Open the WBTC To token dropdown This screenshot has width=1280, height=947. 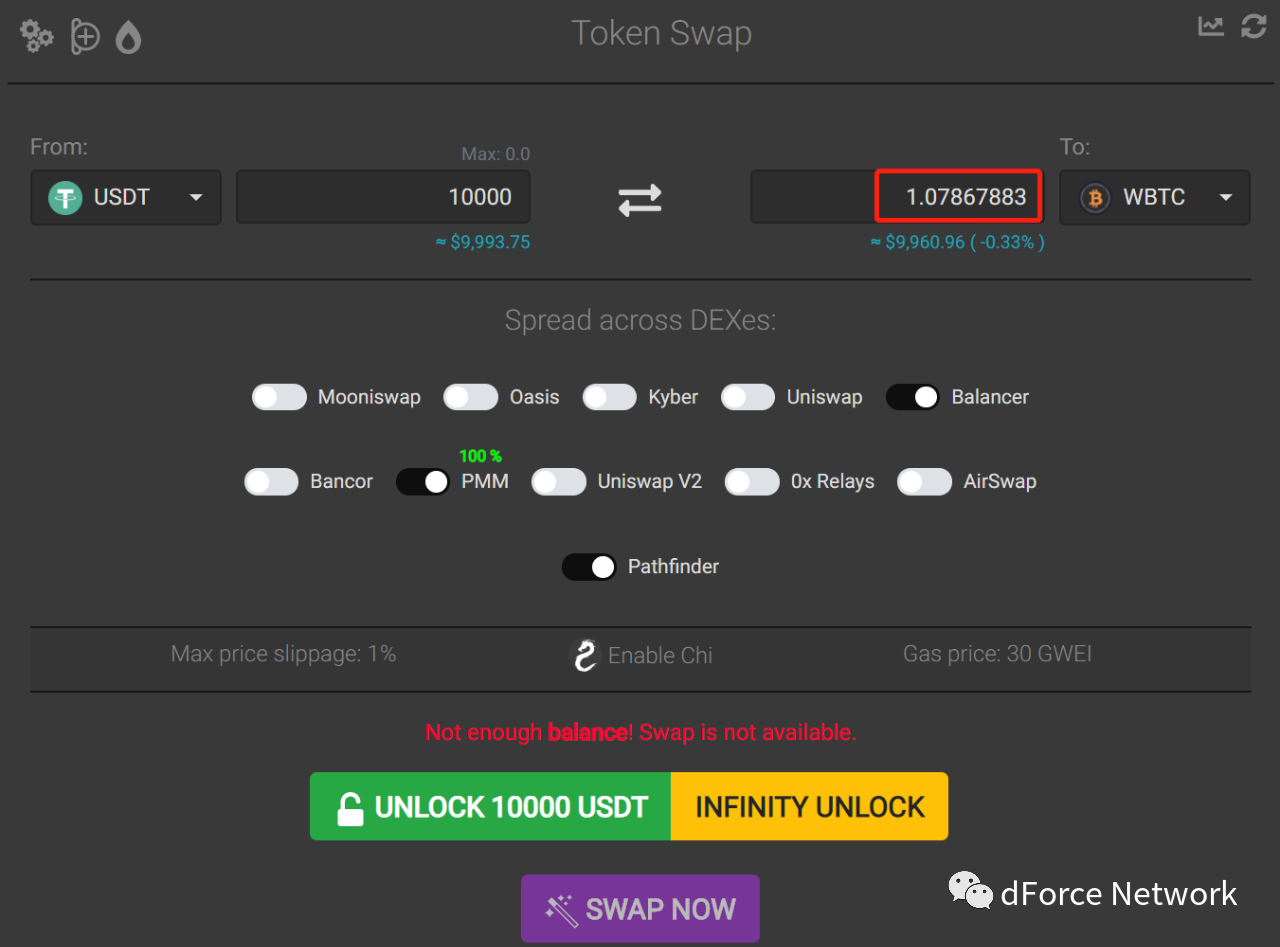pyautogui.click(x=1155, y=197)
